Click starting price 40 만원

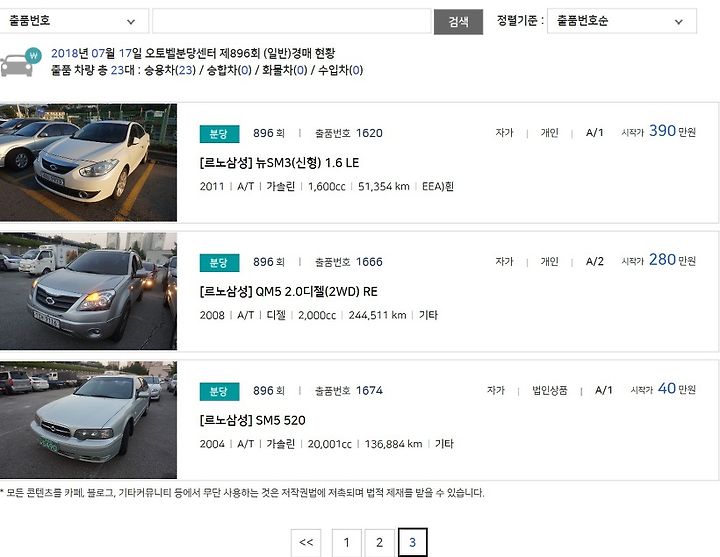[676, 388]
